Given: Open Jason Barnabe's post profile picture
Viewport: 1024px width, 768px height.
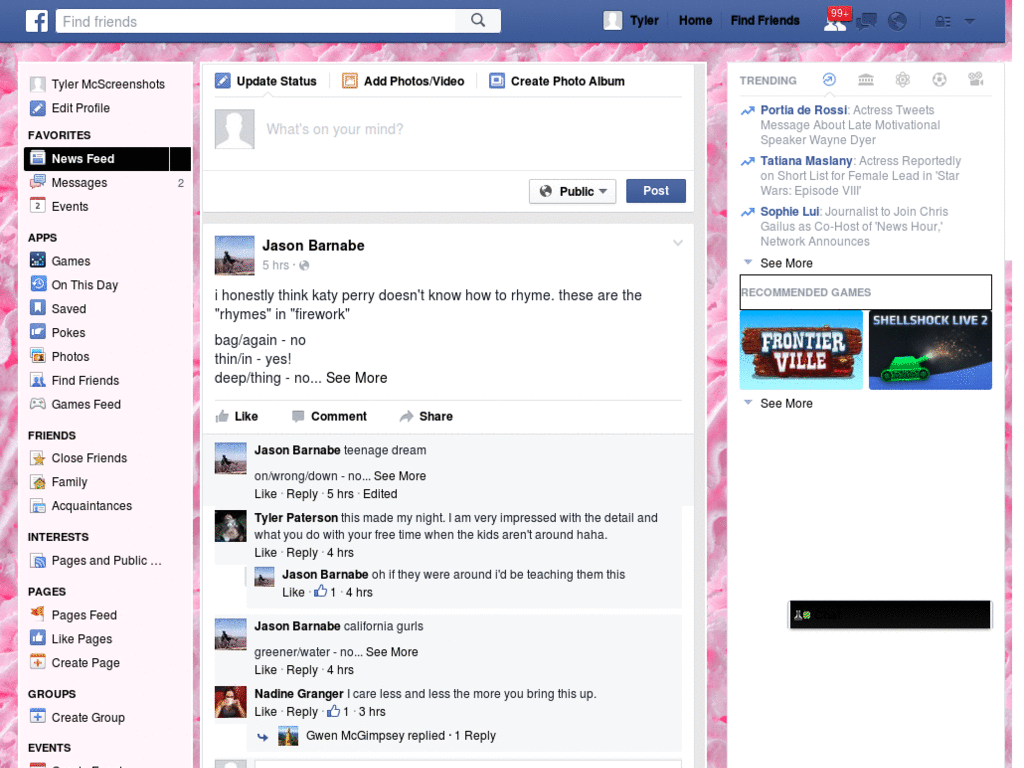Looking at the screenshot, I should [x=234, y=255].
